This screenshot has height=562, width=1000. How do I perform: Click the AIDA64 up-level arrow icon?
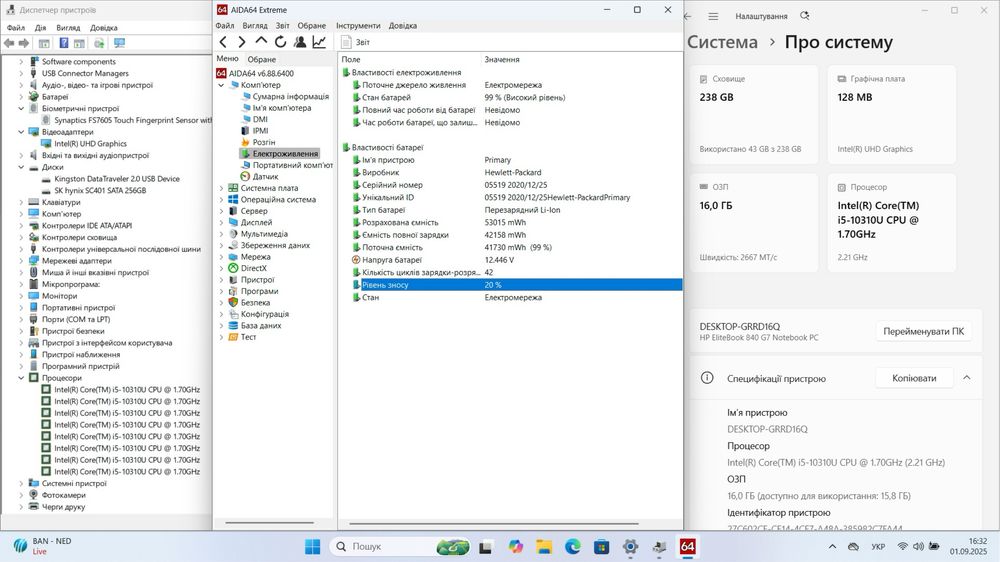pos(261,41)
